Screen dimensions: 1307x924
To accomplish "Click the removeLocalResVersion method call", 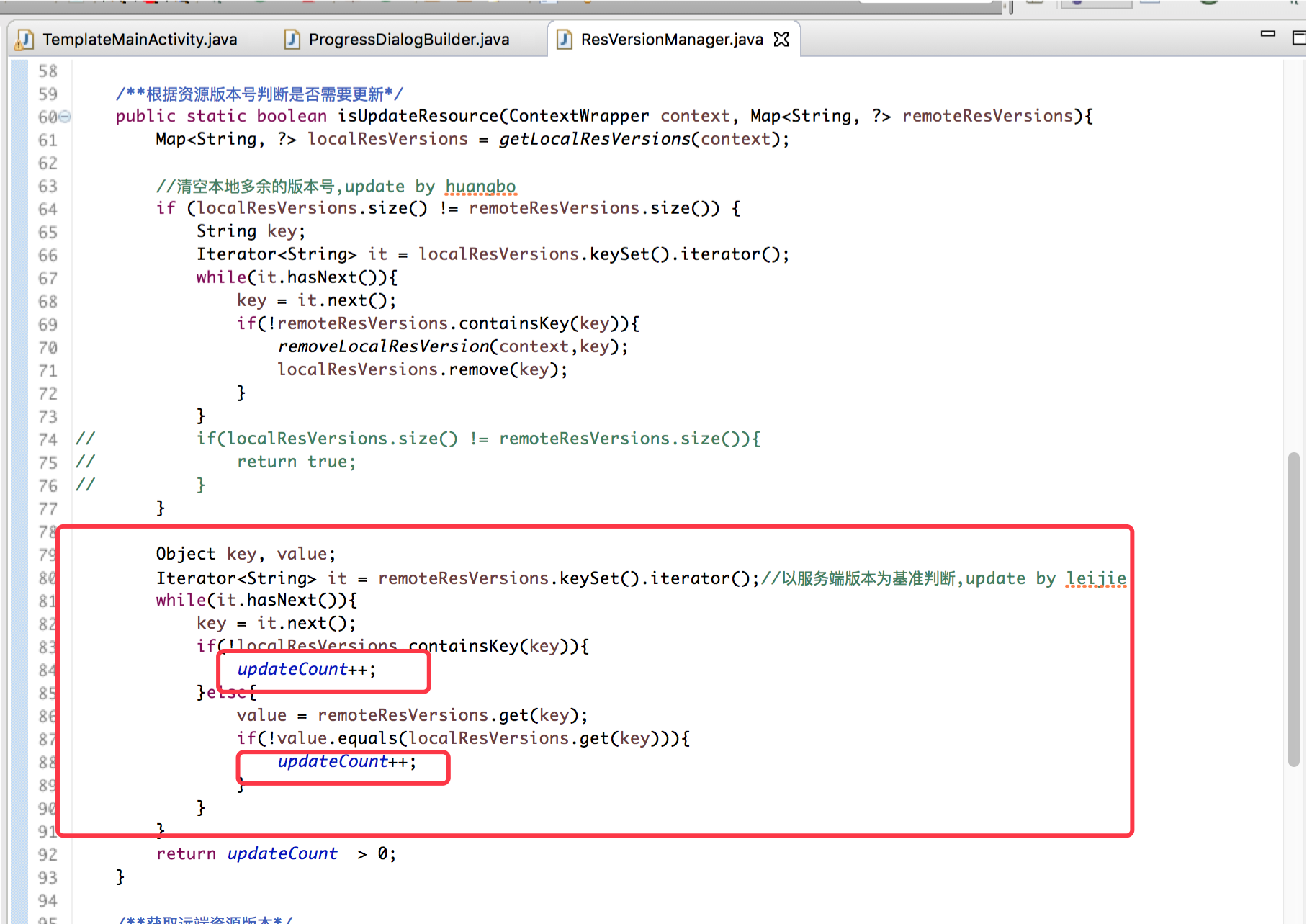I will [x=383, y=346].
